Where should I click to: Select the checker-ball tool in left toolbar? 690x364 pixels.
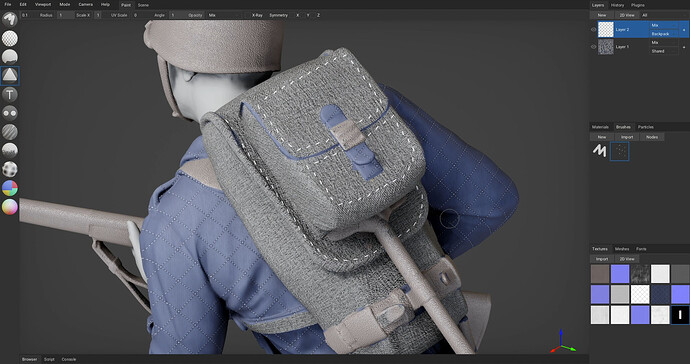pos(10,169)
